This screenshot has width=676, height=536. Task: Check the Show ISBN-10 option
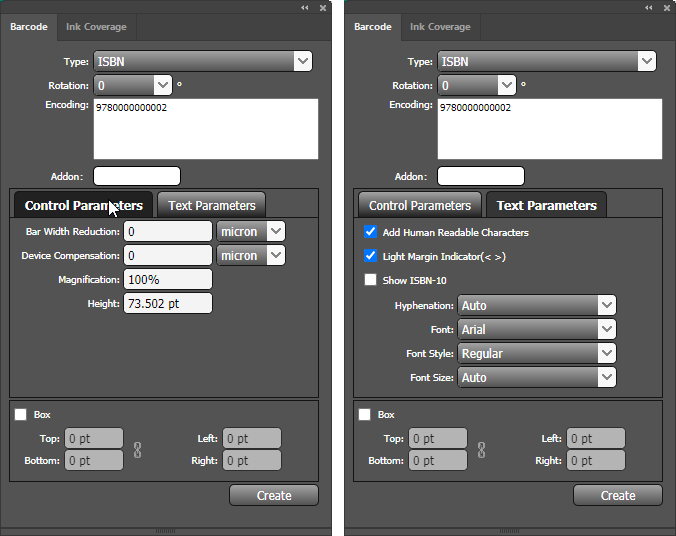[371, 280]
